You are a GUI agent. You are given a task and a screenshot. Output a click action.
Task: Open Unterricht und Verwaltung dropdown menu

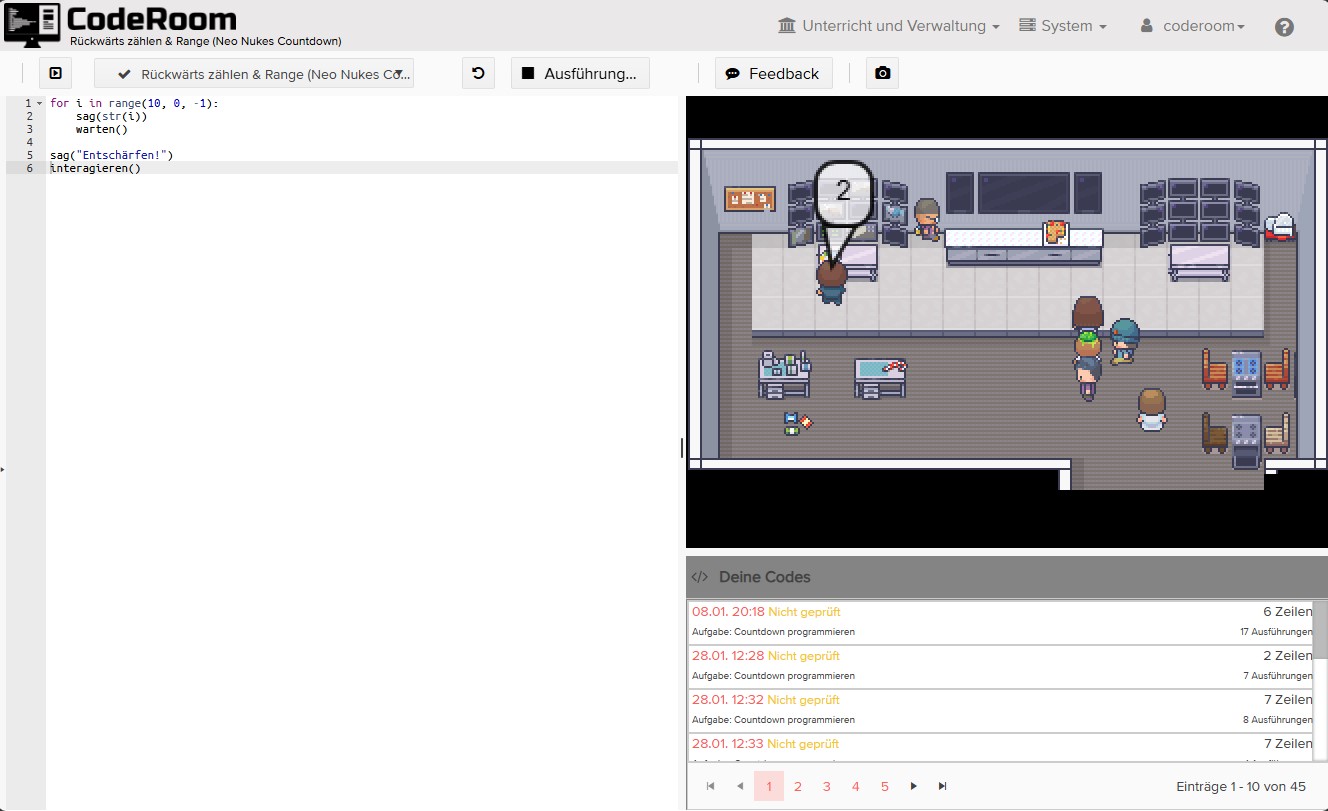pyautogui.click(x=888, y=26)
